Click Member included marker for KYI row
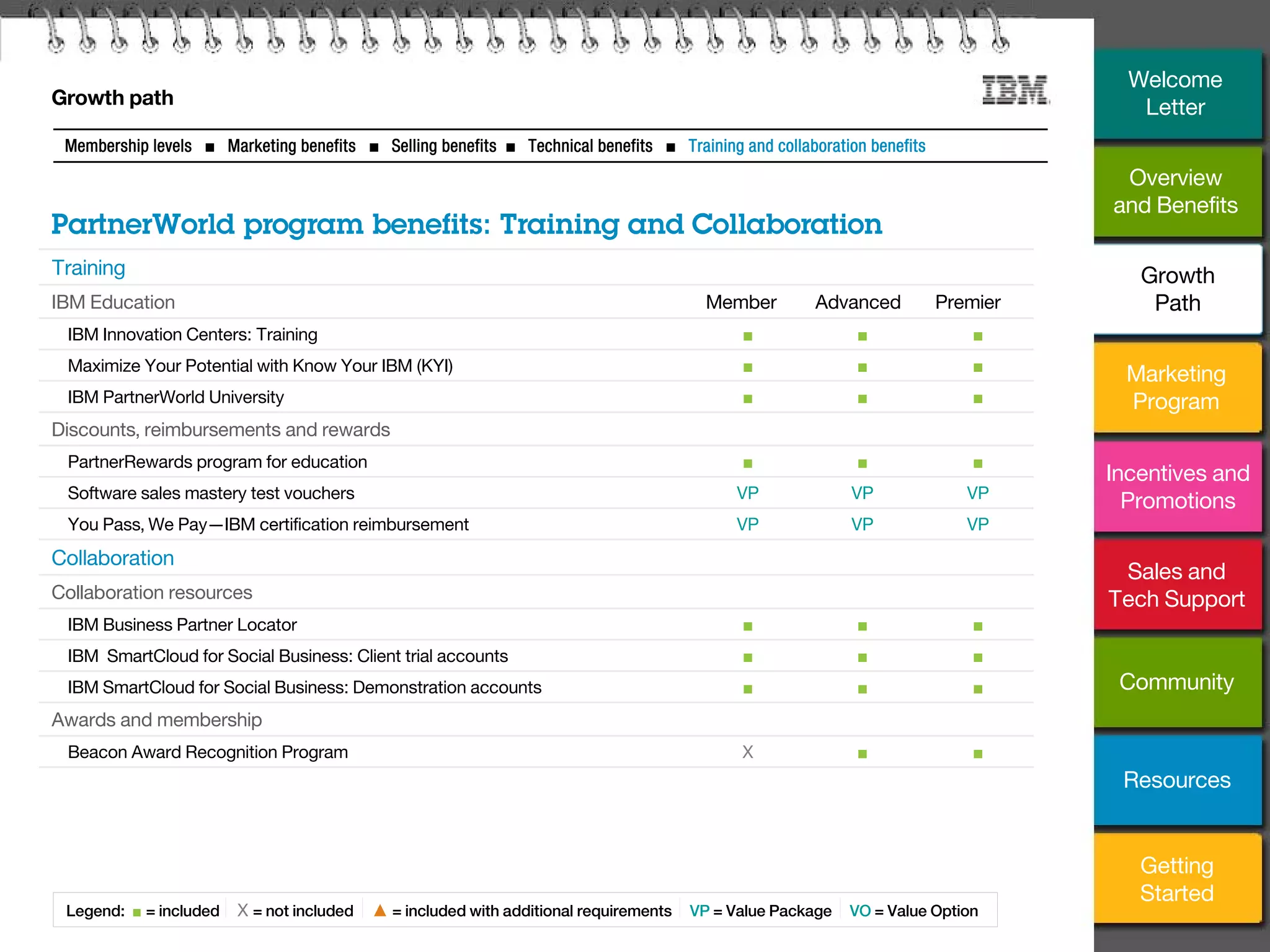The width and height of the screenshot is (1270, 952). point(748,368)
